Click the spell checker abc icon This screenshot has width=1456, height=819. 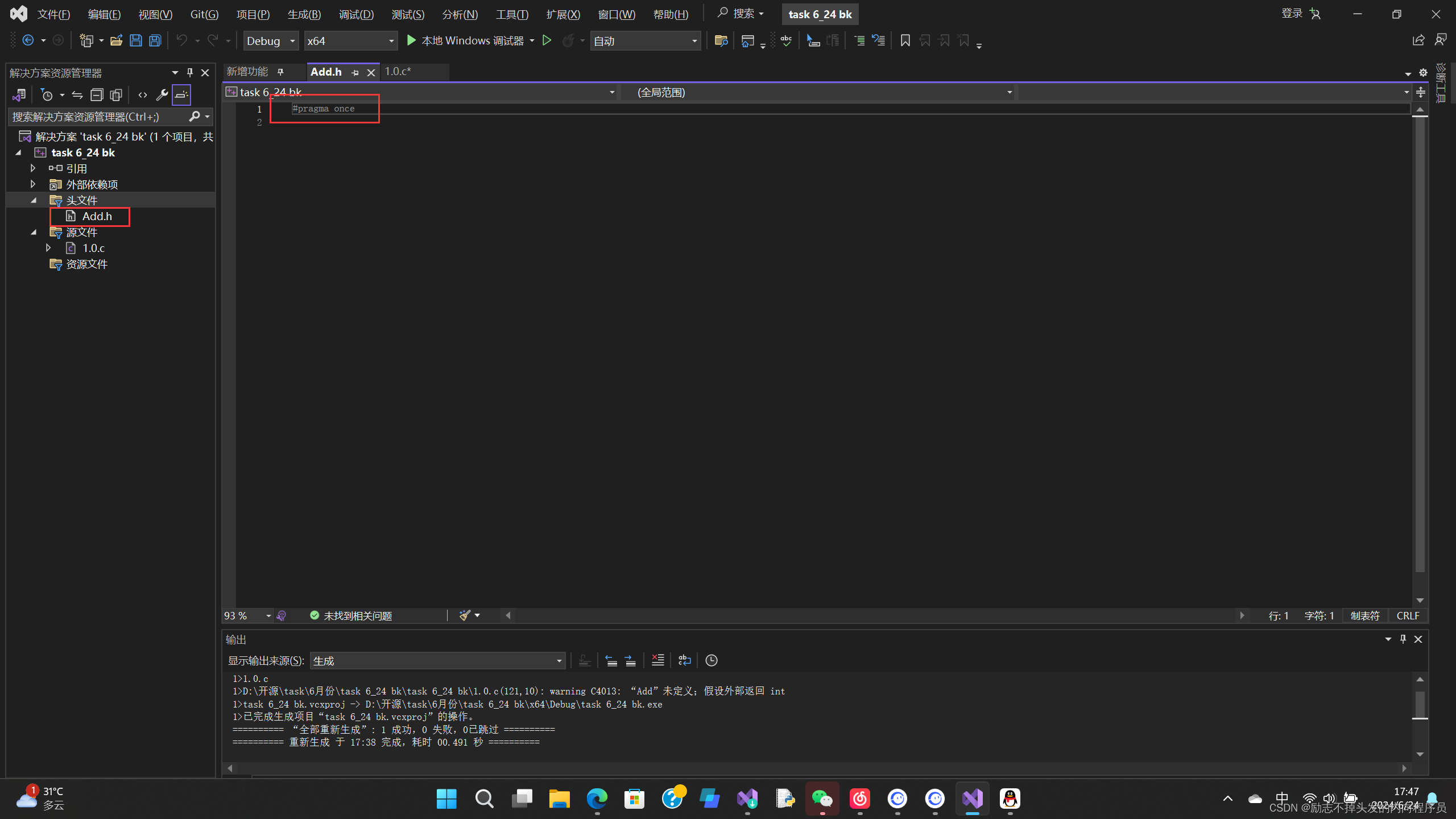tap(787, 40)
